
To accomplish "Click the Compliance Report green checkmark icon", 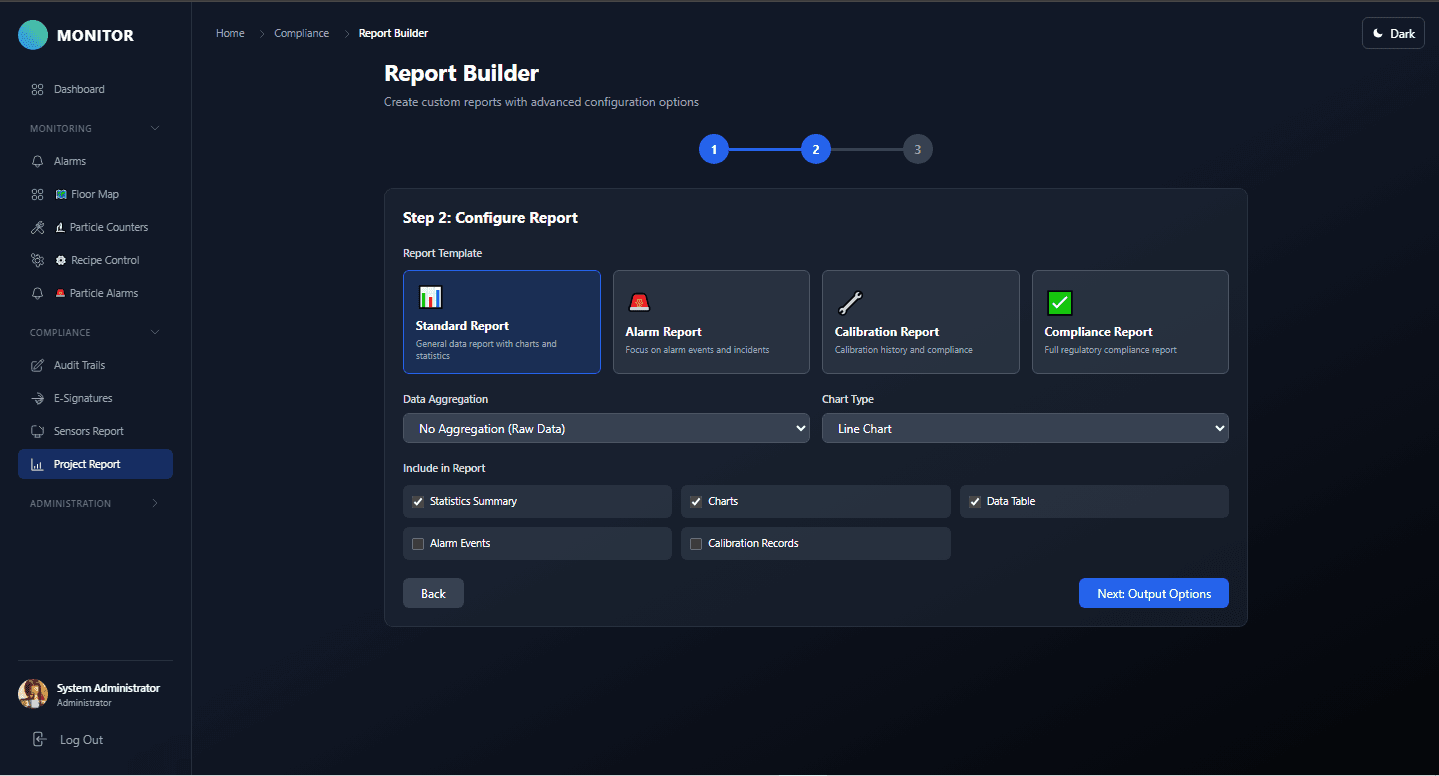I will coord(1059,302).
